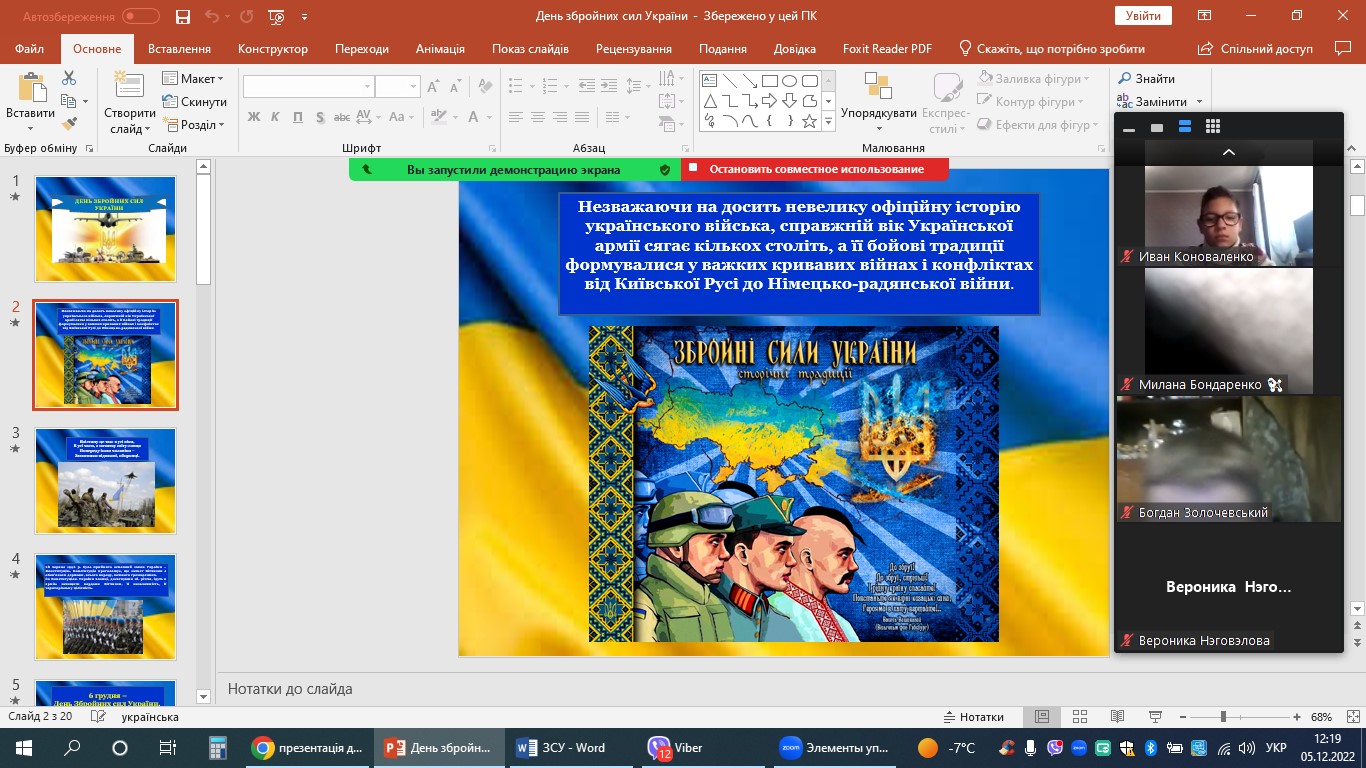
Task: Apply text shadow with the S button
Action: tap(320, 117)
